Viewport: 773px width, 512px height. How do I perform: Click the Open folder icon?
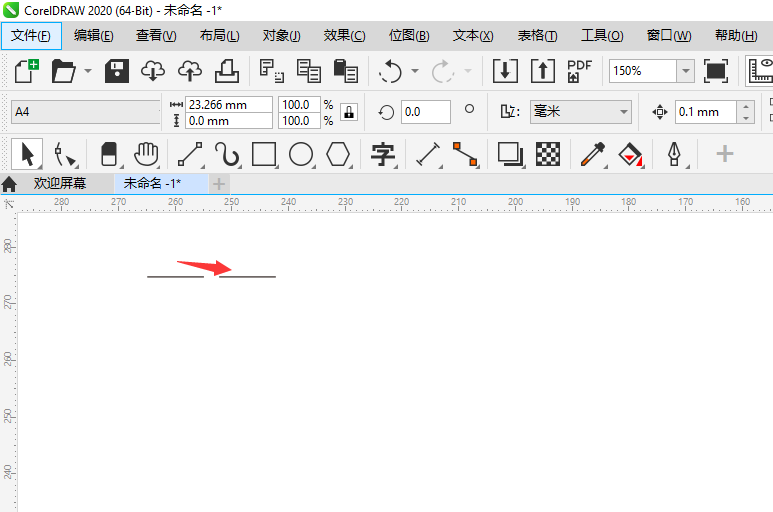point(64,71)
